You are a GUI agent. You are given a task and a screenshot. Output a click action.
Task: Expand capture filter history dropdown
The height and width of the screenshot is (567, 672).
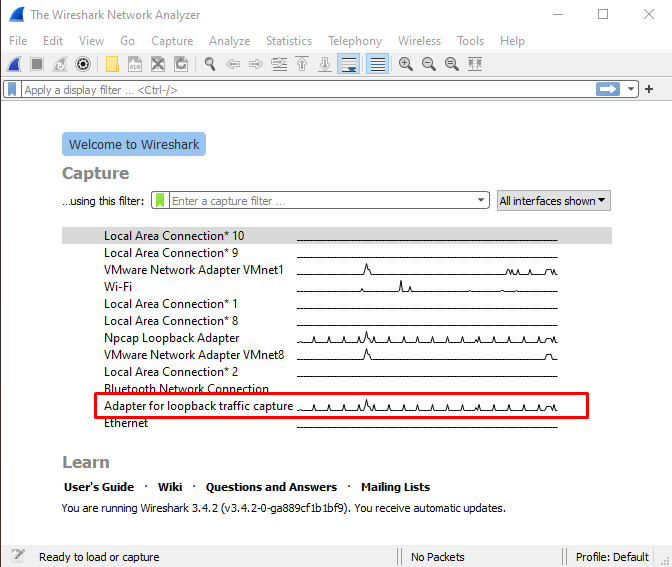pos(481,200)
